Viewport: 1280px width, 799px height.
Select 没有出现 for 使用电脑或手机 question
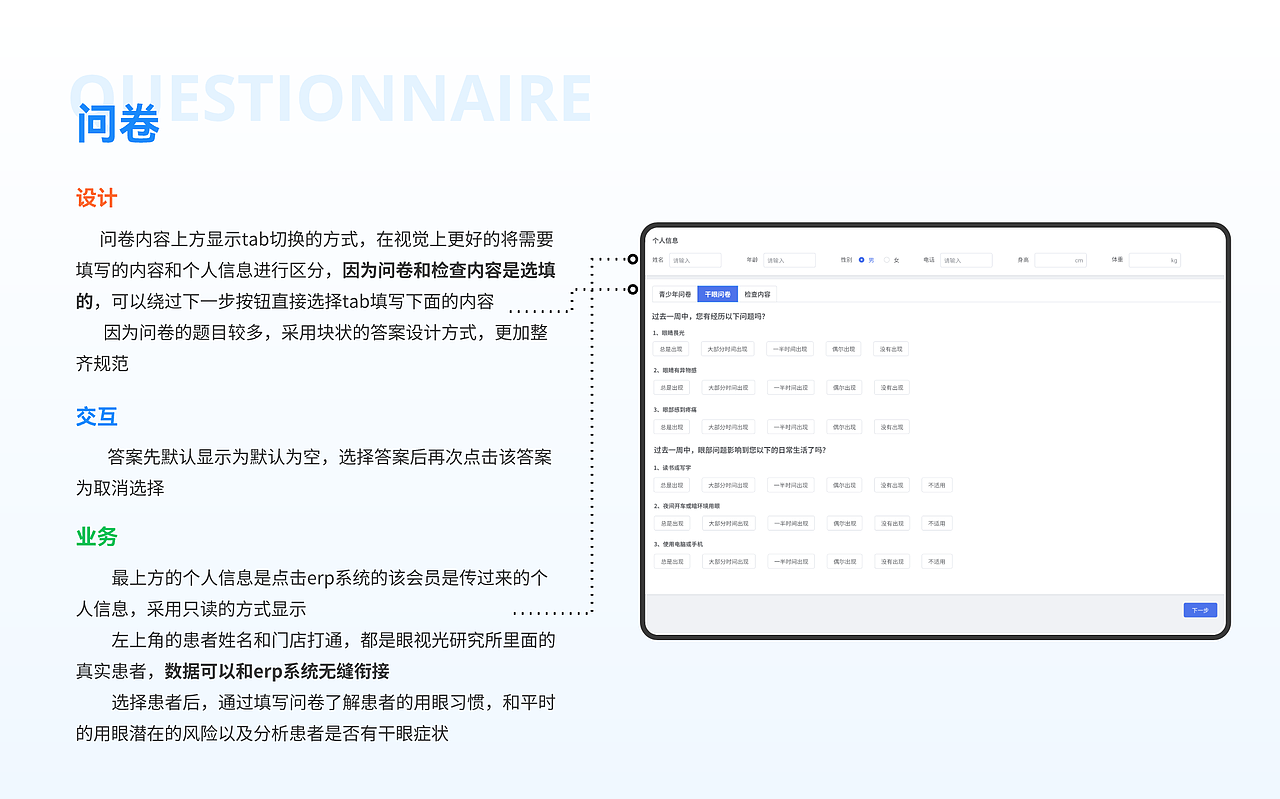[891, 561]
